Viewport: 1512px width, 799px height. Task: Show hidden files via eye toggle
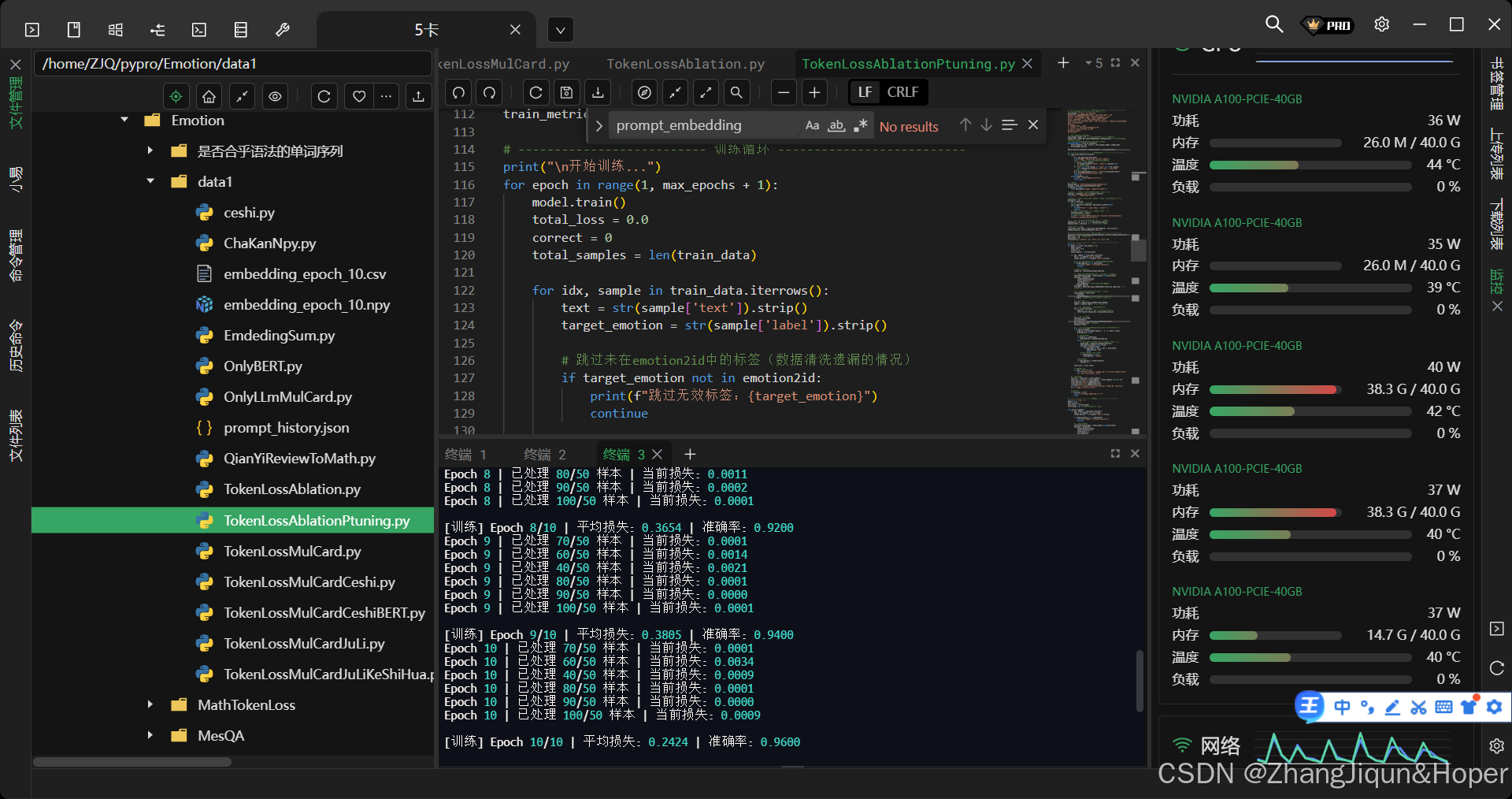pos(275,96)
